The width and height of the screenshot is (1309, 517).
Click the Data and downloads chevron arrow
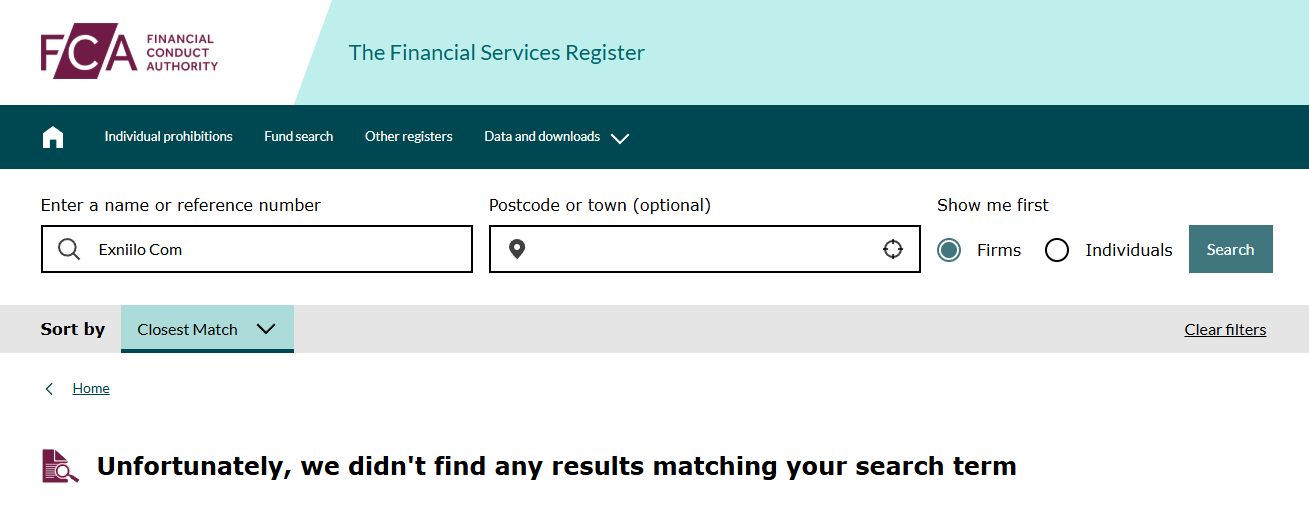620,138
